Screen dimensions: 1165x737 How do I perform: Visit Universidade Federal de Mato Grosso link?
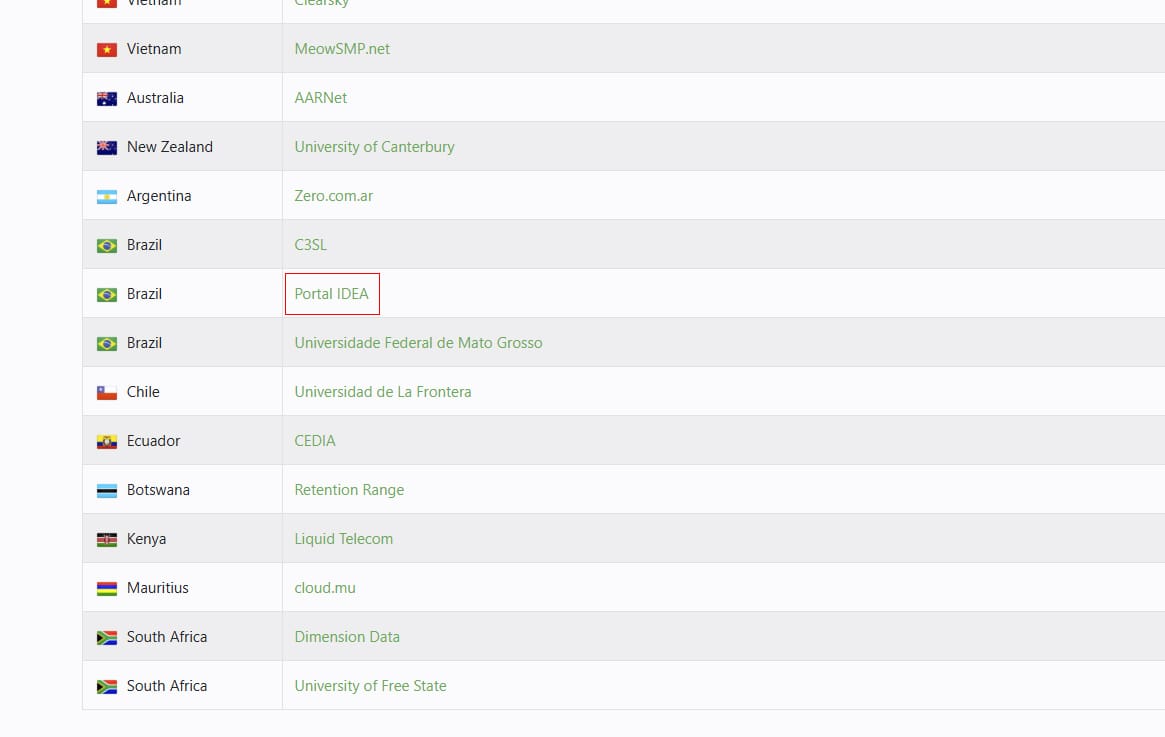tap(418, 343)
